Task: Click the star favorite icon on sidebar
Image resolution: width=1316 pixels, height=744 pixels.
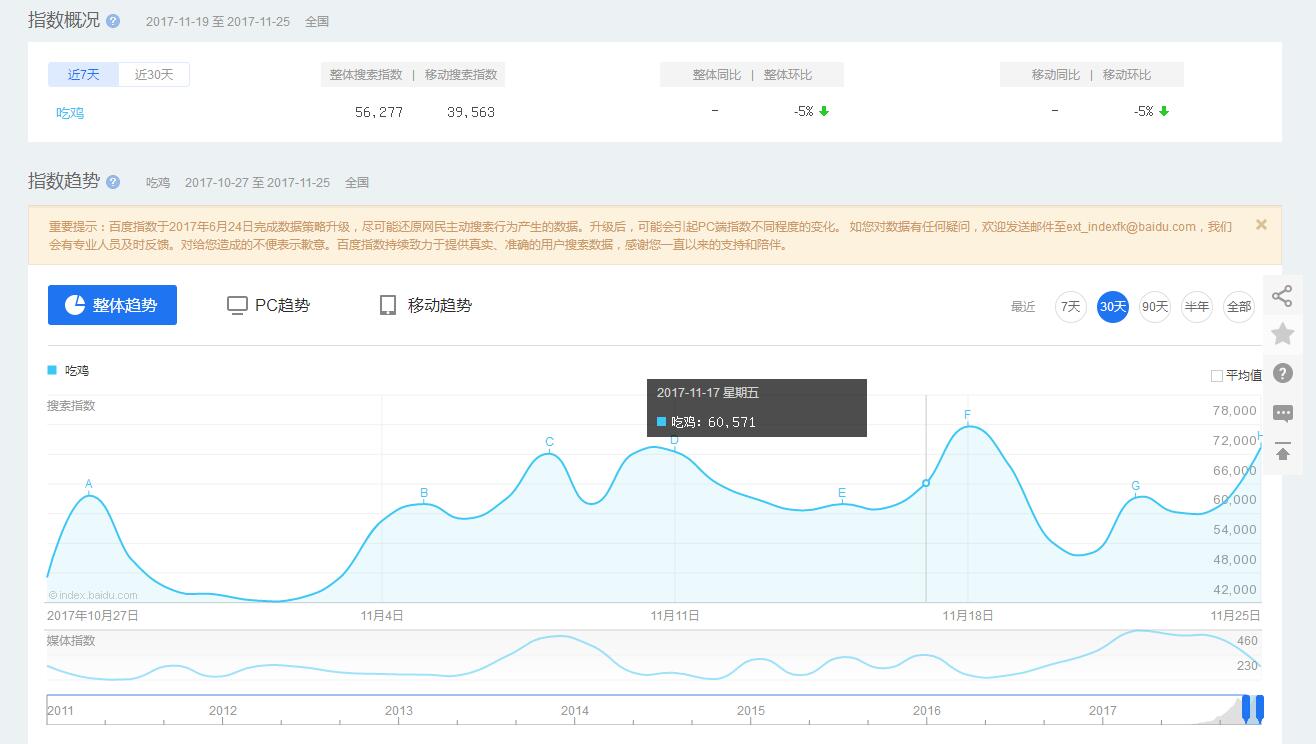Action: 1283,334
